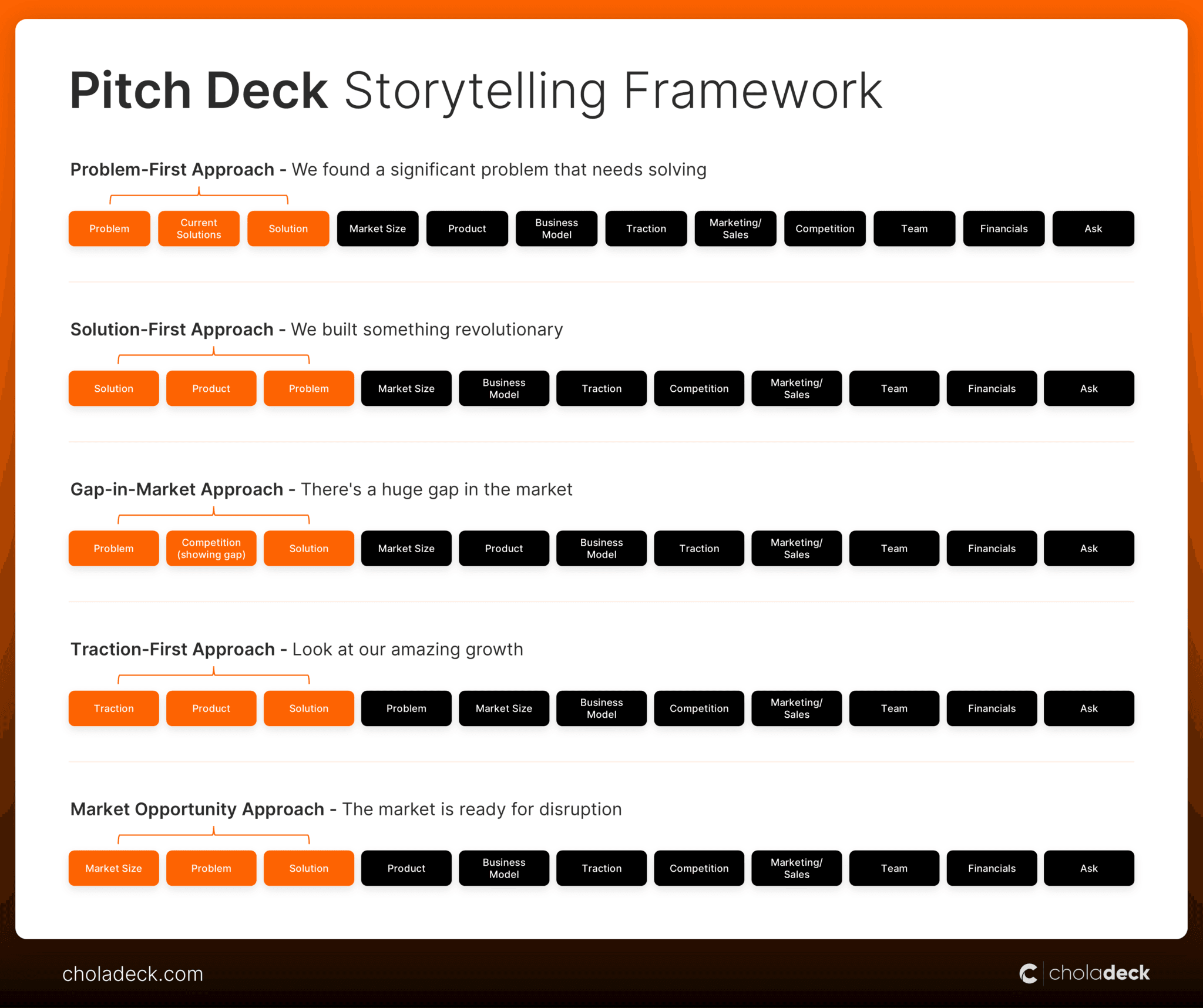Open the choladeck.com link
The image size is (1203, 1008).
(133, 973)
